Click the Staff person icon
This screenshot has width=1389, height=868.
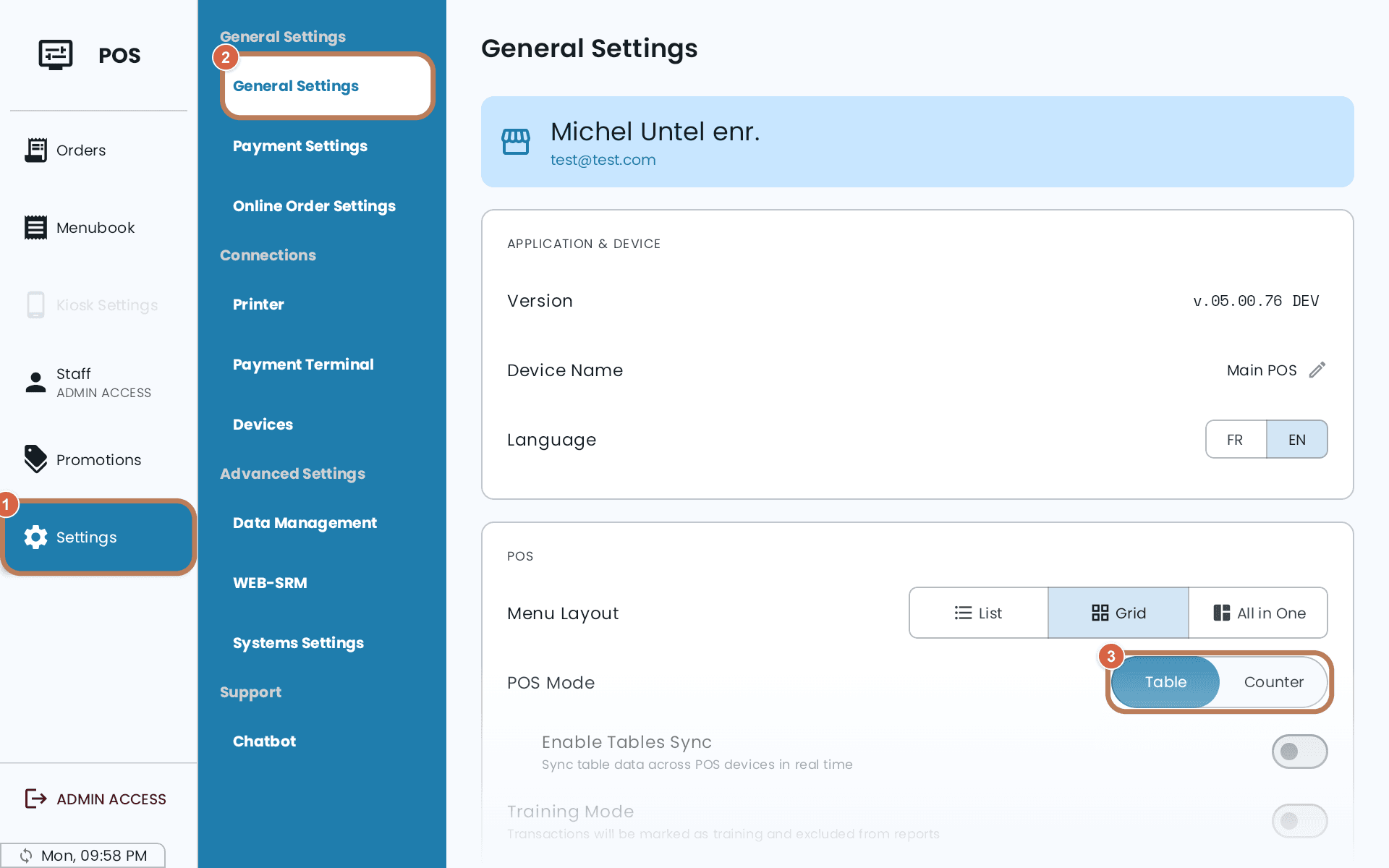(x=35, y=382)
